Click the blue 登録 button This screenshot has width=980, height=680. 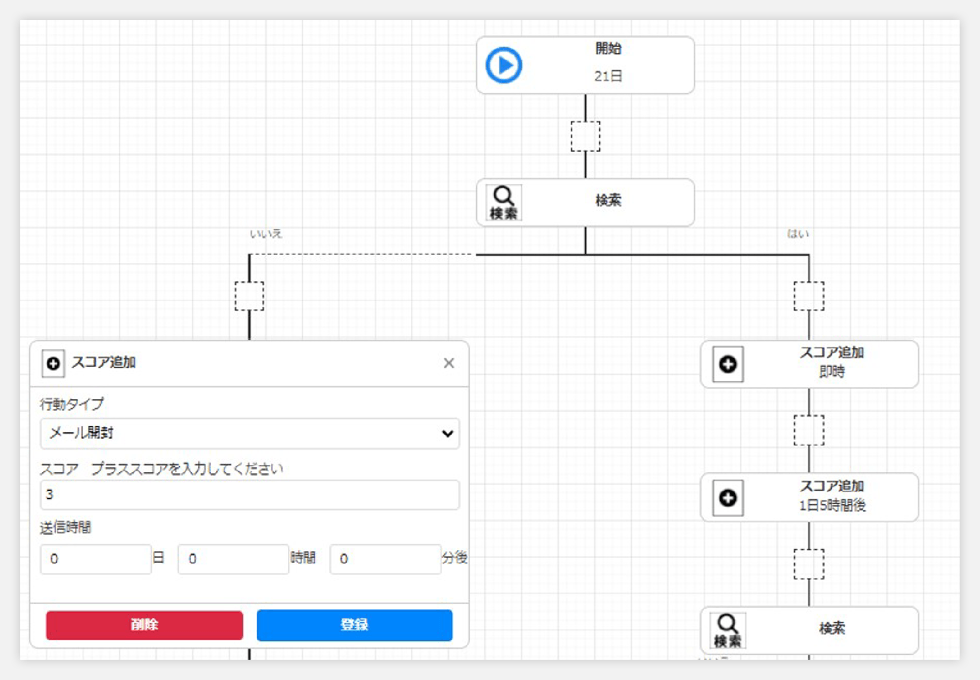(354, 625)
